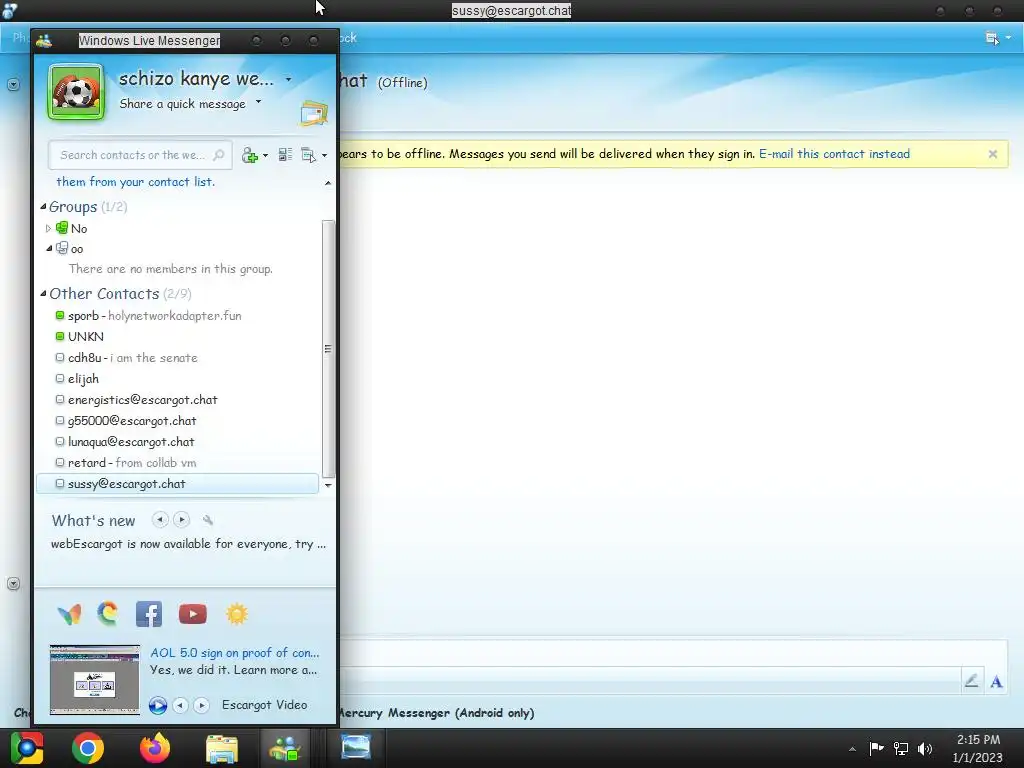This screenshot has width=1024, height=768.
Task: Open the Facebook icon
Action: tap(149, 614)
